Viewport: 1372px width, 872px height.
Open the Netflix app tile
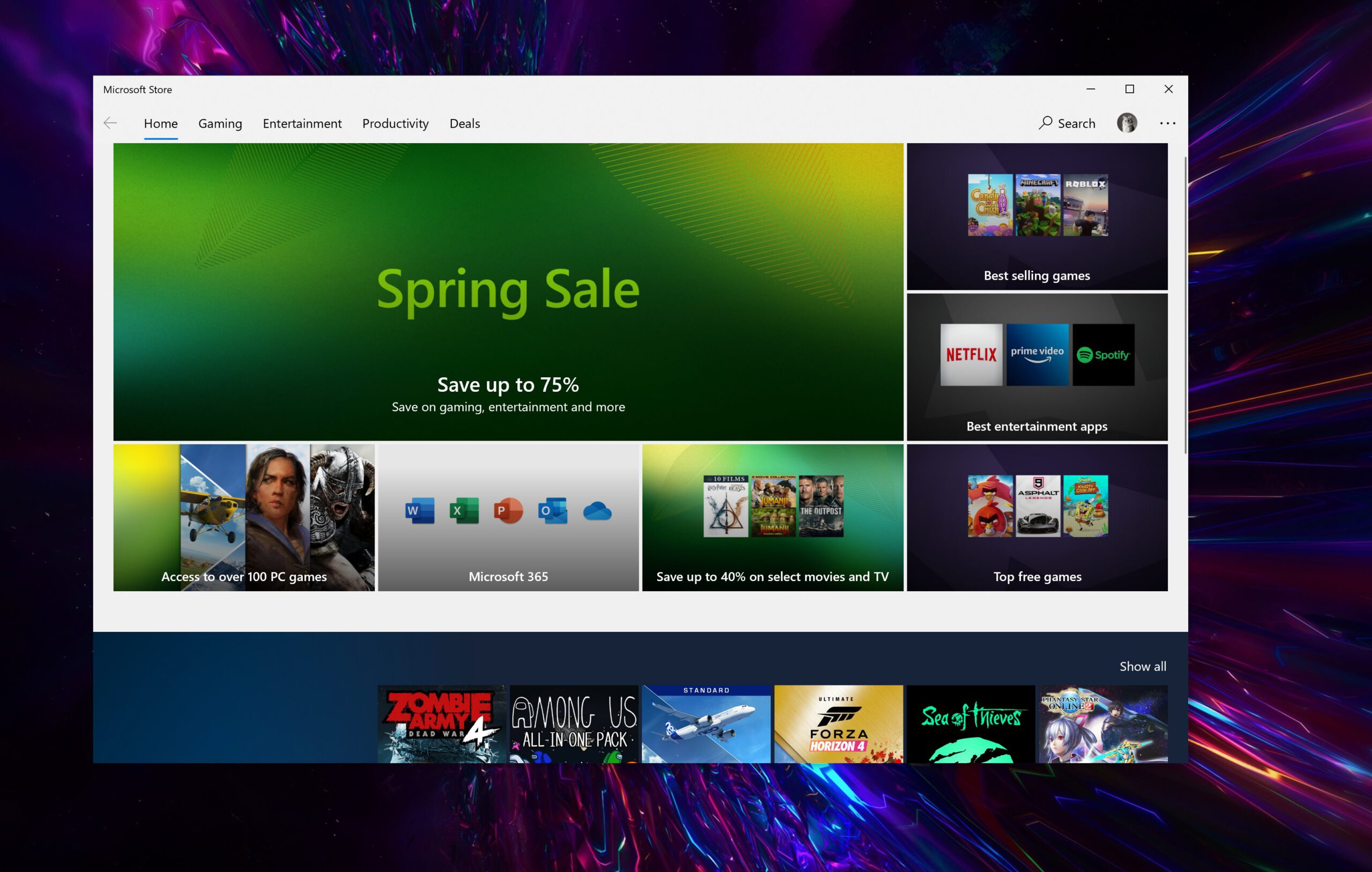click(x=971, y=355)
